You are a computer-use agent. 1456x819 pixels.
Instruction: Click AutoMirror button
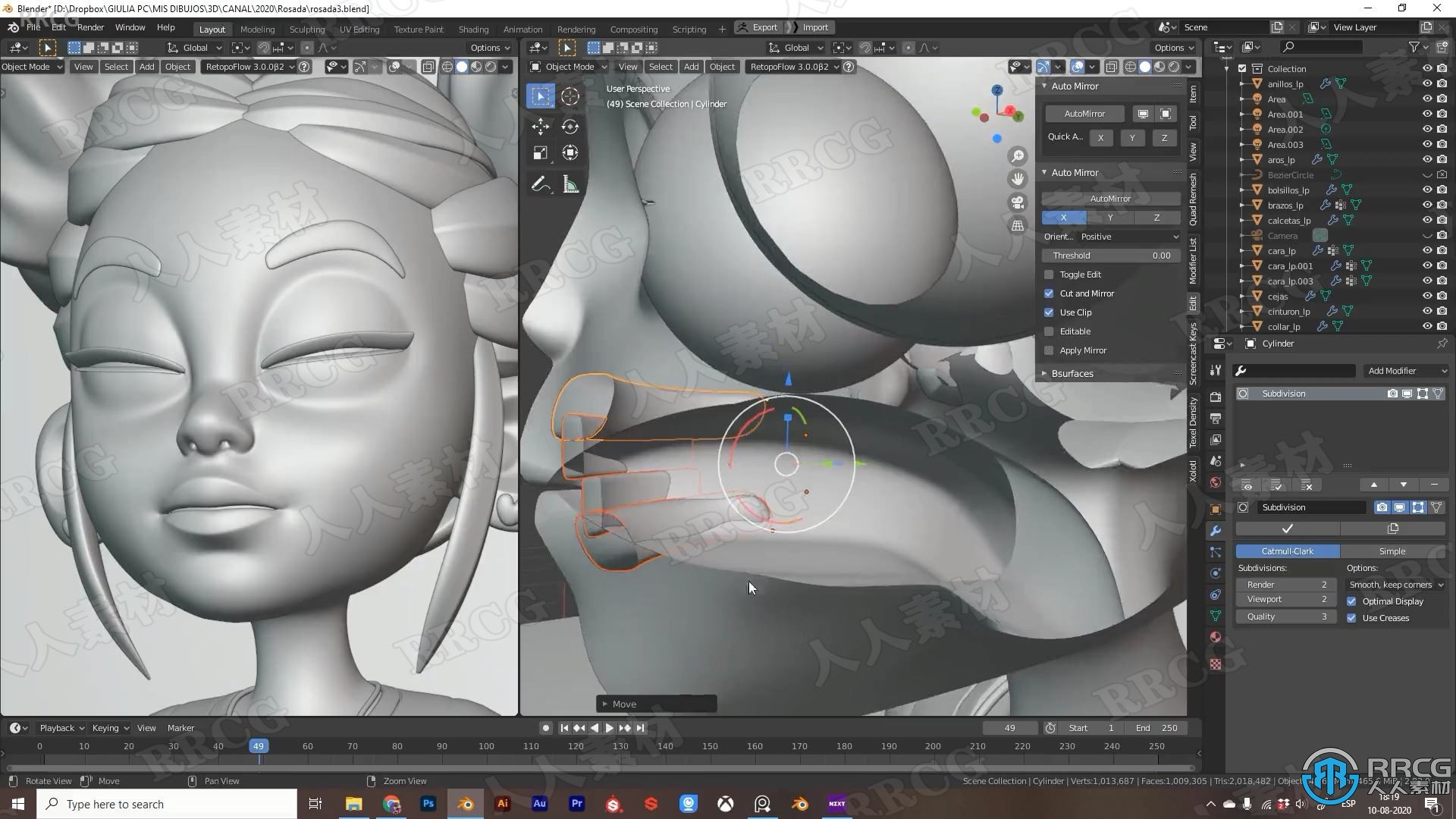click(1085, 113)
